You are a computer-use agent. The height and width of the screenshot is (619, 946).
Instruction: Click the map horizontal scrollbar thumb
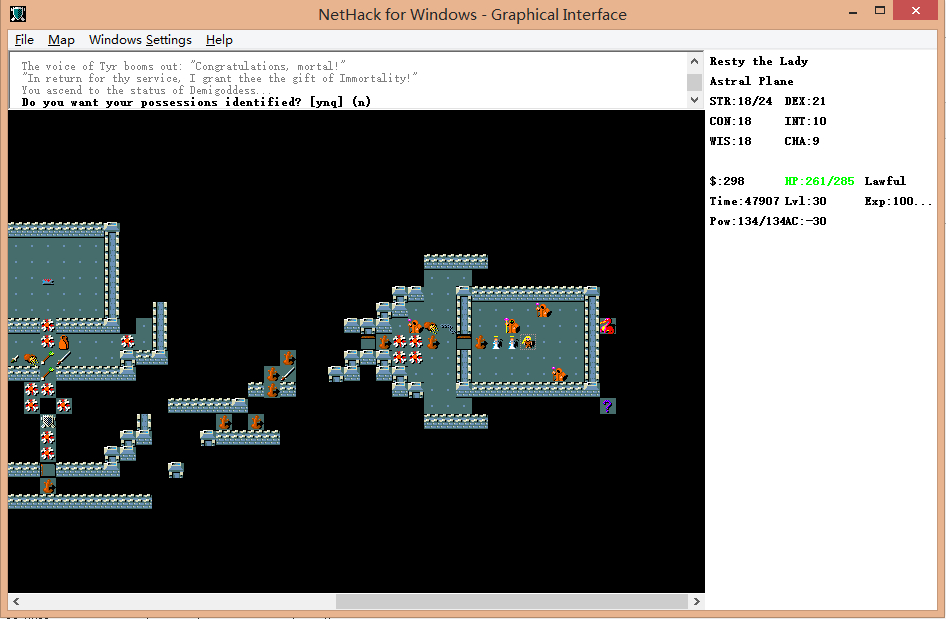[x=512, y=601]
